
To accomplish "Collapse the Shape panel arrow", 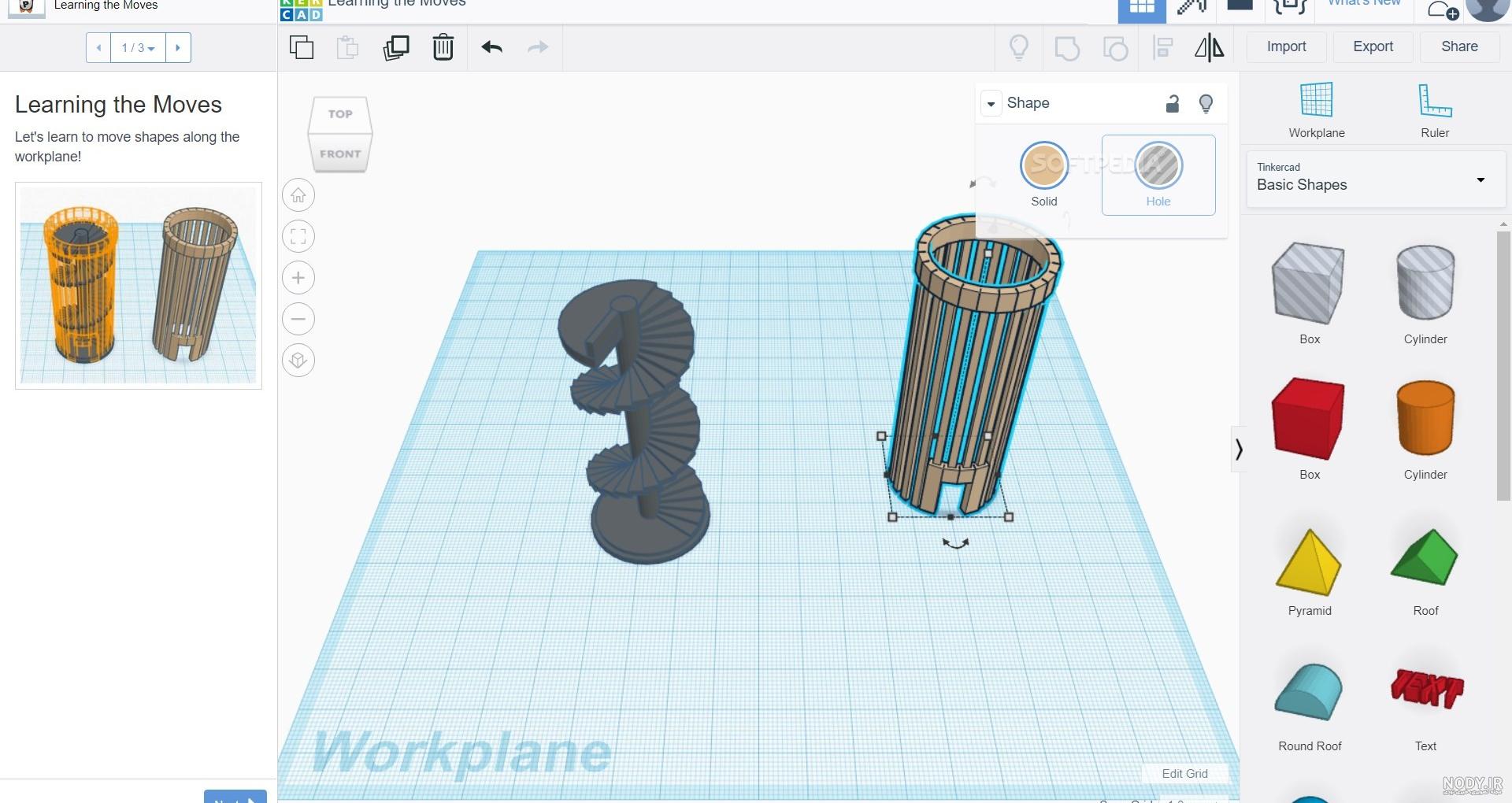I will pyautogui.click(x=991, y=103).
